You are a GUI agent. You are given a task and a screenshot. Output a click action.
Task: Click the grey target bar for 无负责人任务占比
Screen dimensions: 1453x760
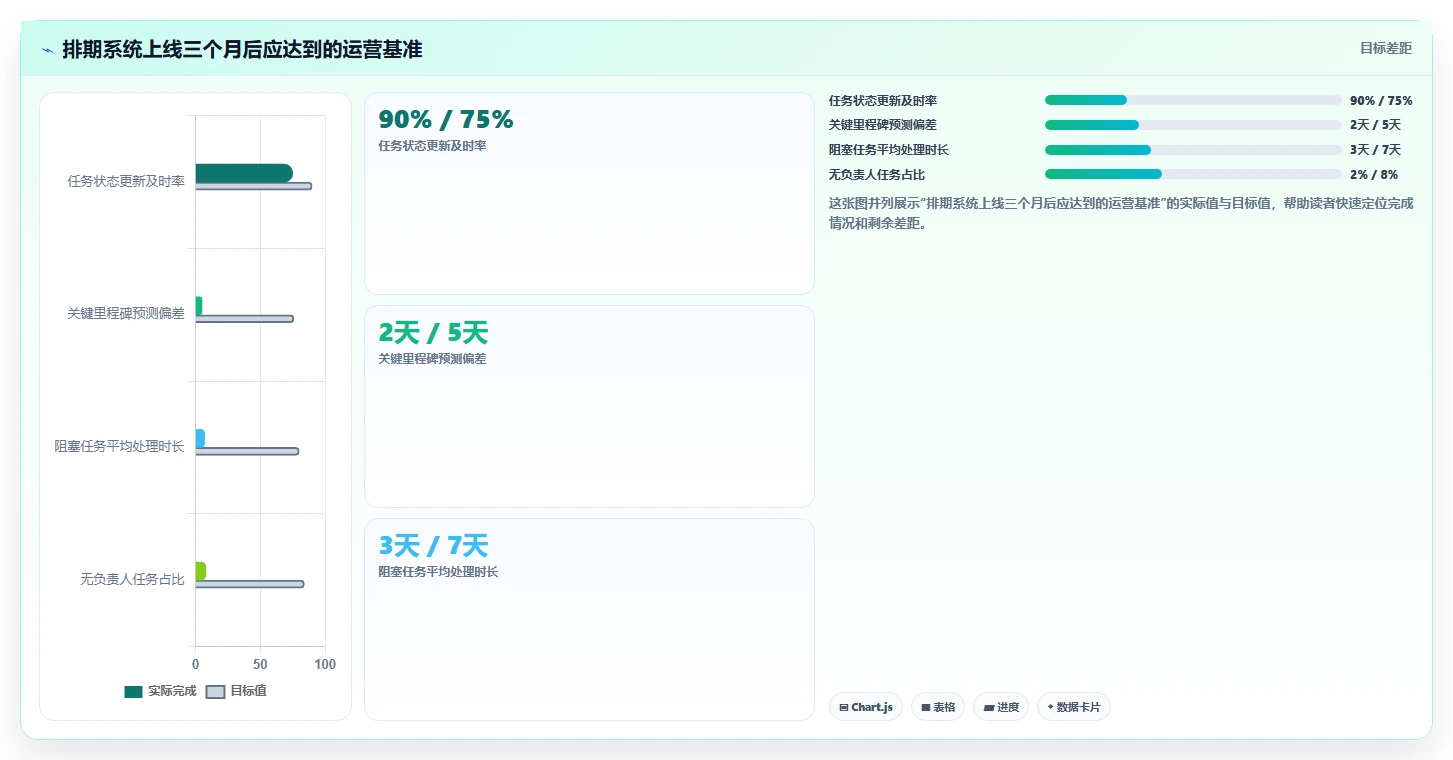tap(250, 584)
